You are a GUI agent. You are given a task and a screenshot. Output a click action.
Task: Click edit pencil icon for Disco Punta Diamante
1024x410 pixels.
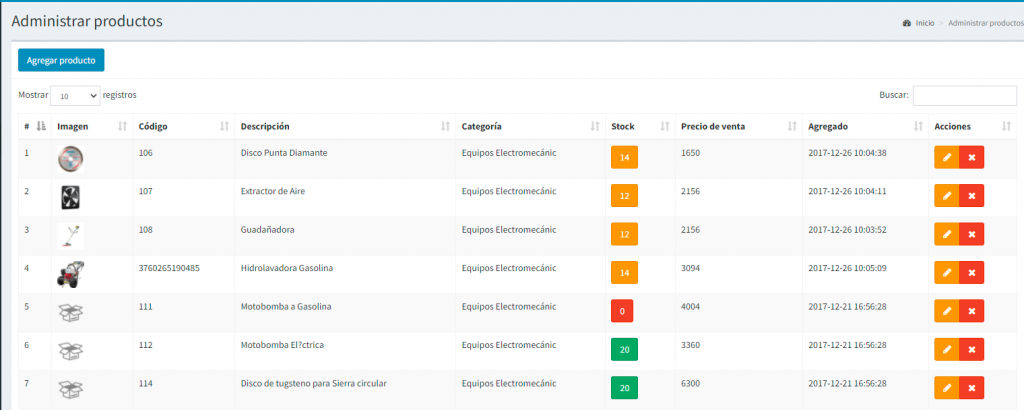coord(946,158)
